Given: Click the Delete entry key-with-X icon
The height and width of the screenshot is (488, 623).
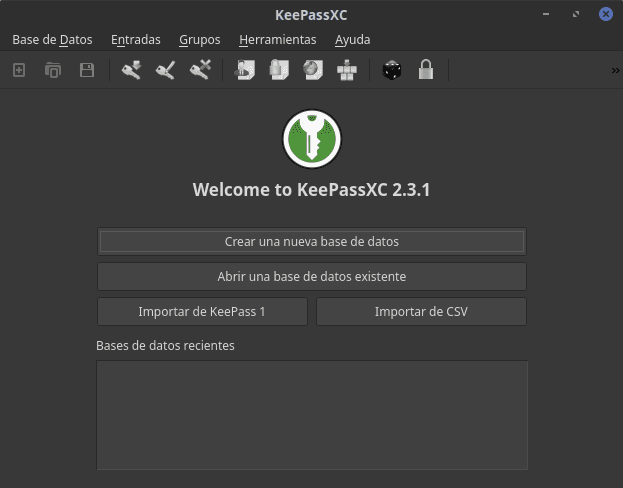Looking at the screenshot, I should [x=200, y=70].
